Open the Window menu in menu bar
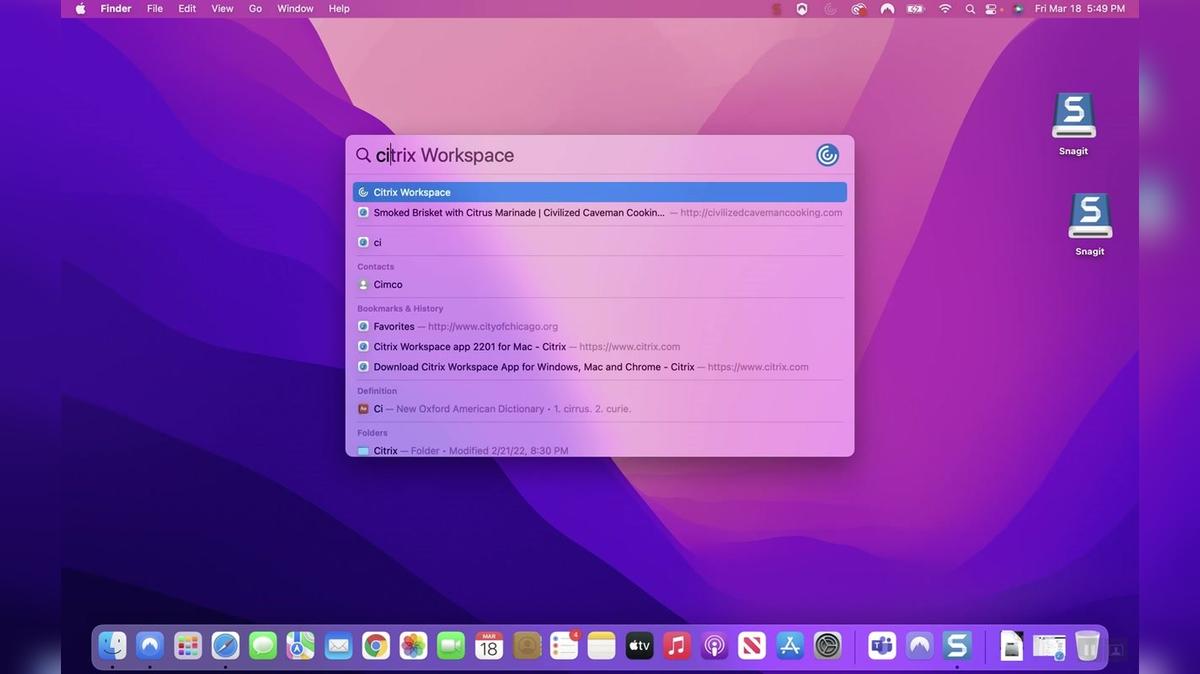The image size is (1200, 674). [295, 9]
